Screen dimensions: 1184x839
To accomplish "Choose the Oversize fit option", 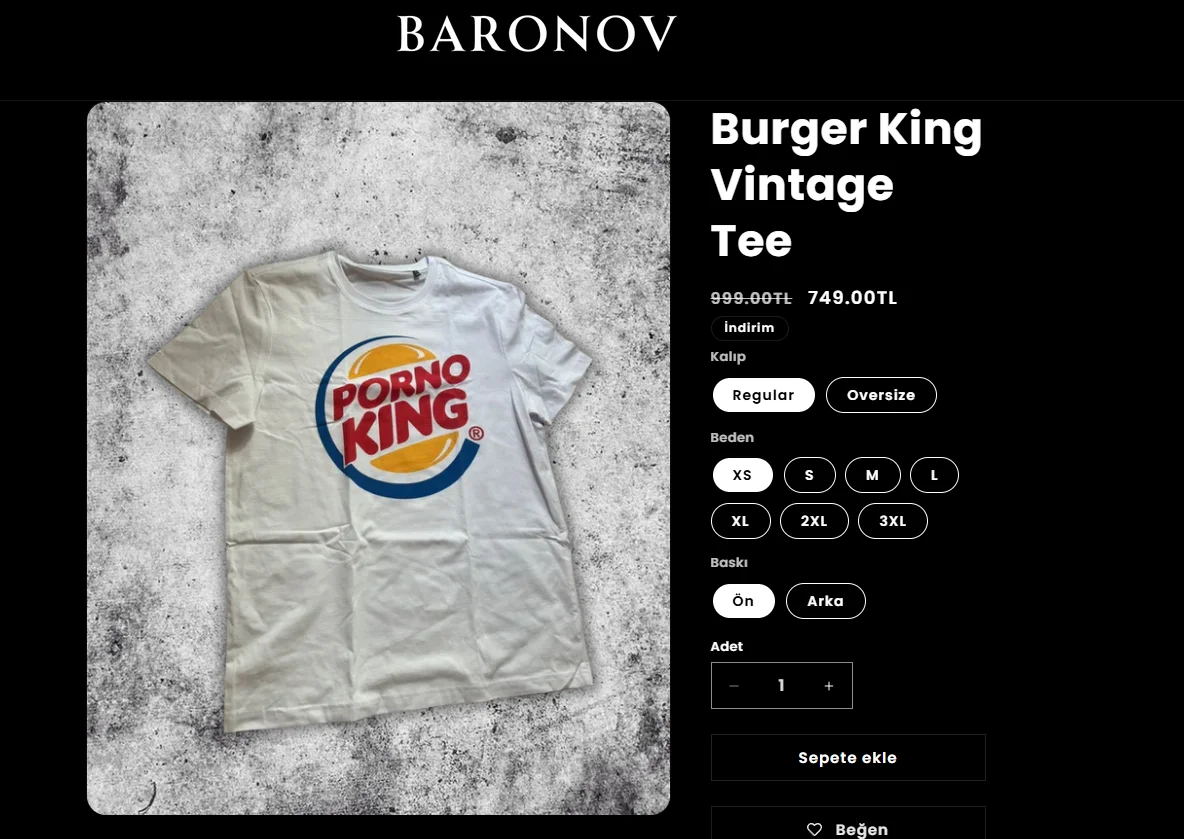I will tap(881, 395).
